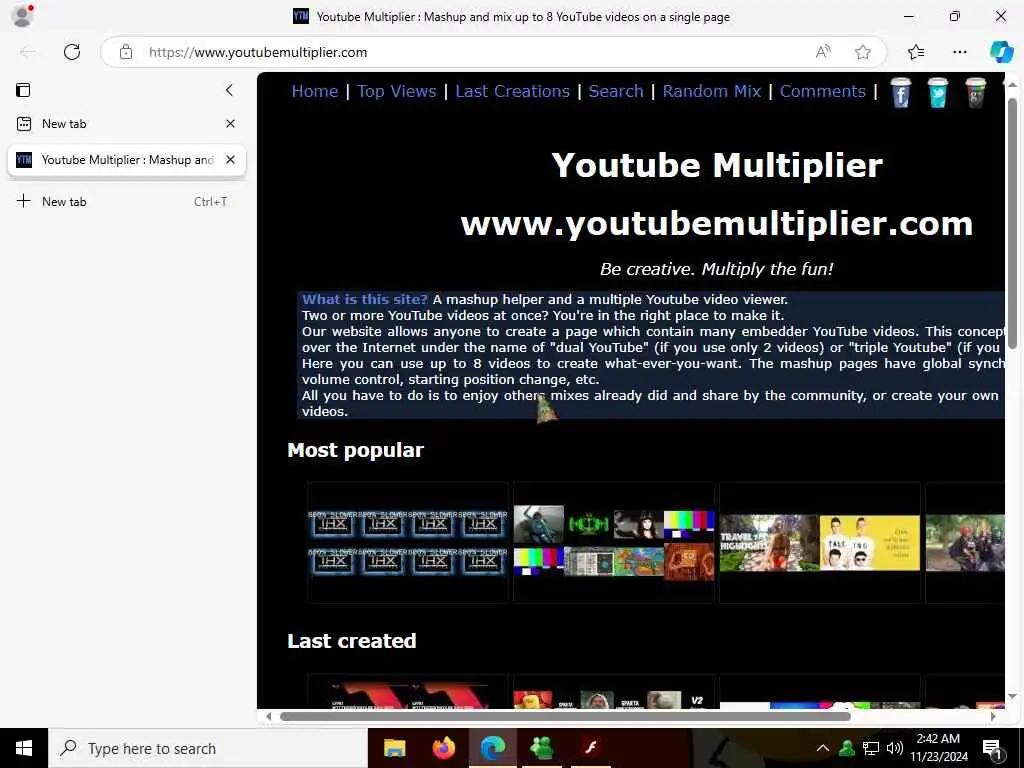Image resolution: width=1024 pixels, height=768 pixels.
Task: Open the Travel Highlights mashup thumbnail
Action: pyautogui.click(x=820, y=543)
